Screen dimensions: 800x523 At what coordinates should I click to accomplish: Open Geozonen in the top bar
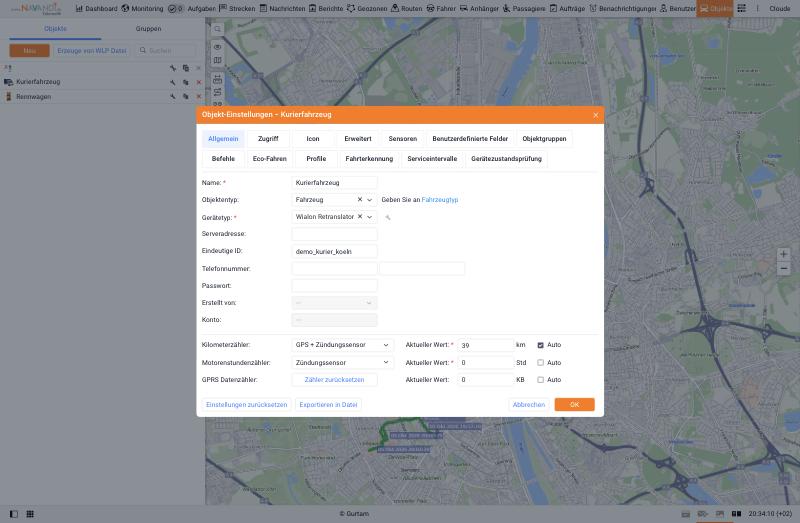[367, 9]
